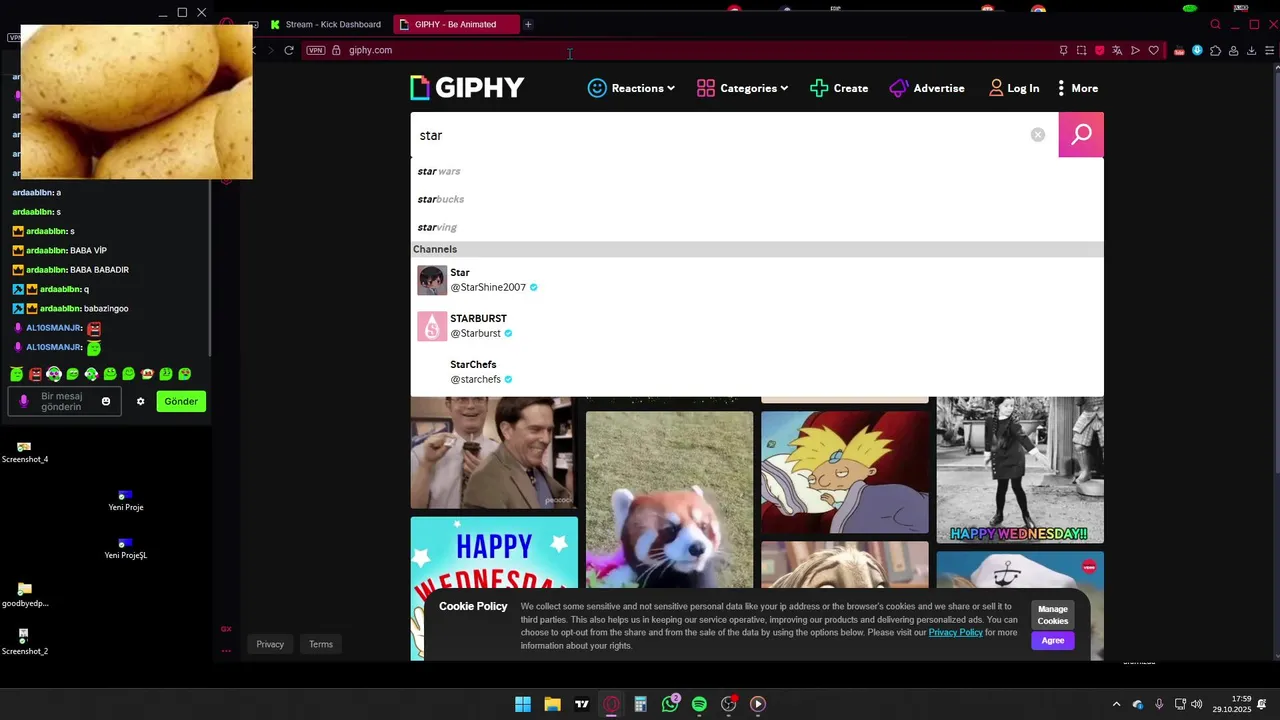Click the blue download extension icon
Screen dimensions: 1280x720
pos(1197,50)
